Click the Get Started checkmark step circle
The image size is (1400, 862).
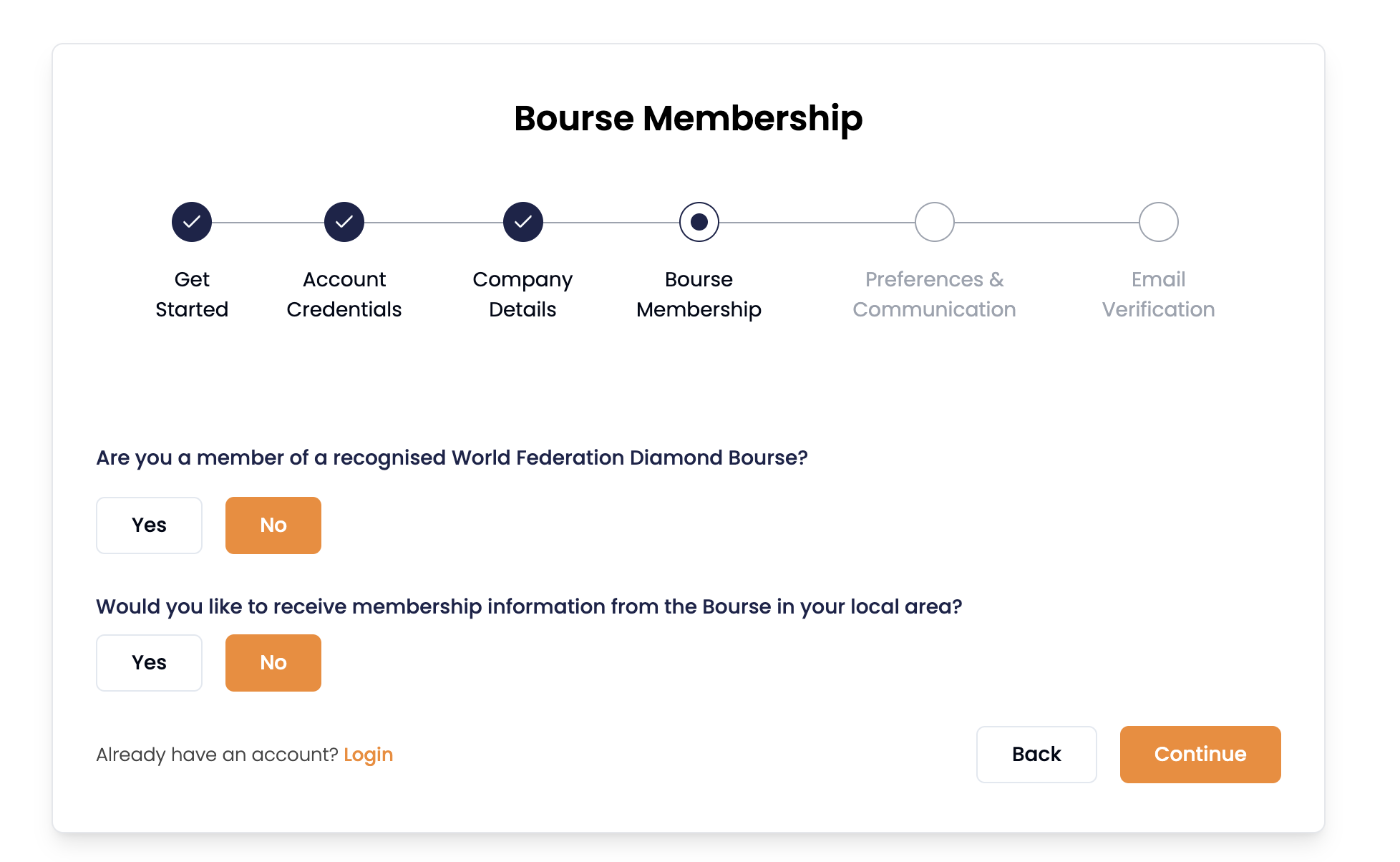[x=192, y=222]
